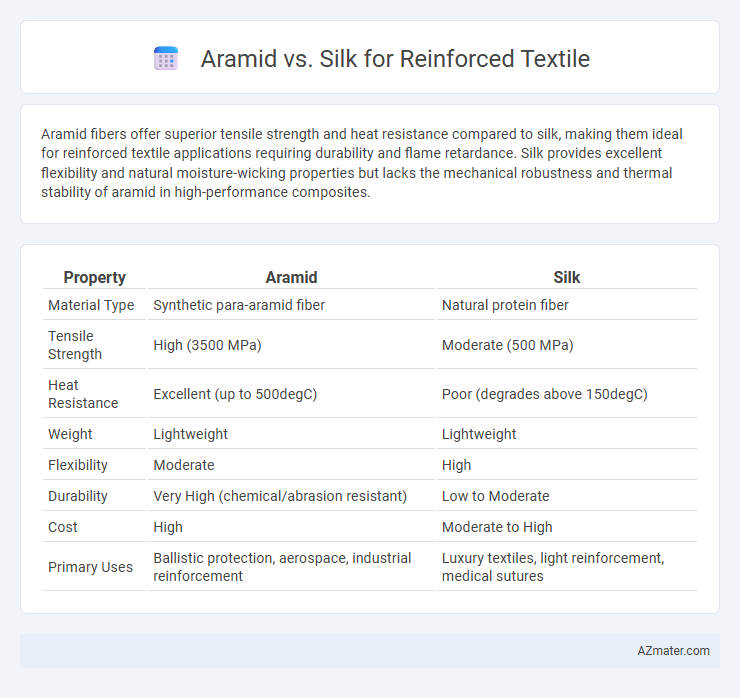Click the 'Low to Moderate' cell
Viewport: 740px width, 698px height.
point(496,496)
